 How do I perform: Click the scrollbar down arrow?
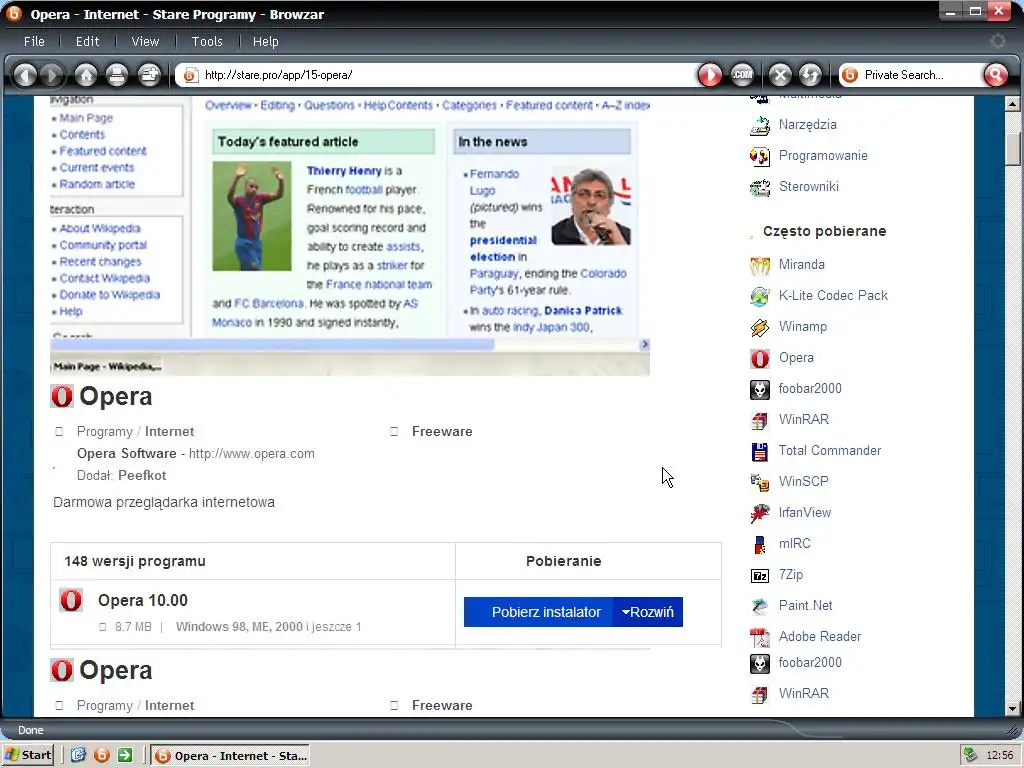pos(1012,709)
